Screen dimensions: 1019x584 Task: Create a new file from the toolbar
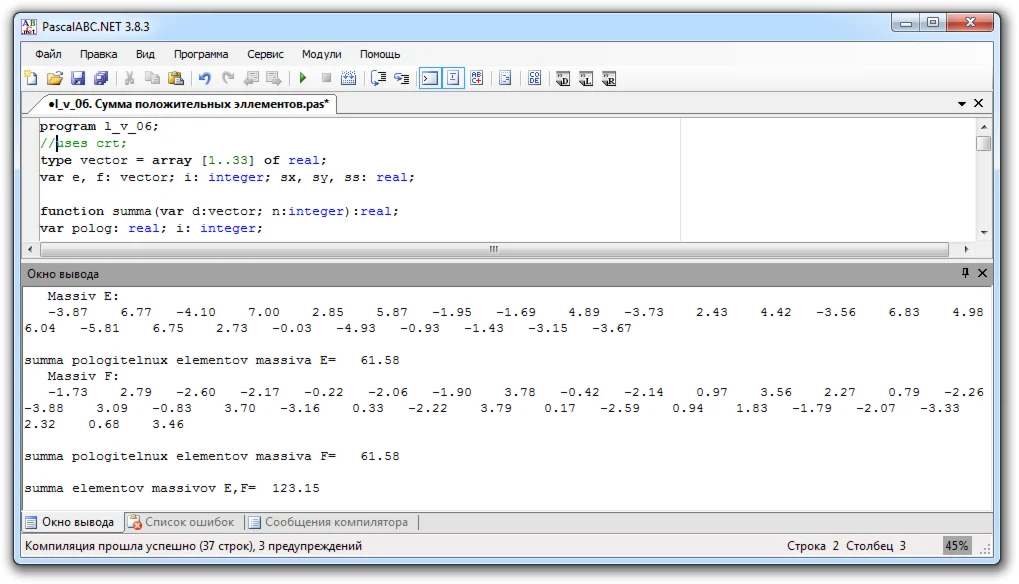(x=31, y=78)
